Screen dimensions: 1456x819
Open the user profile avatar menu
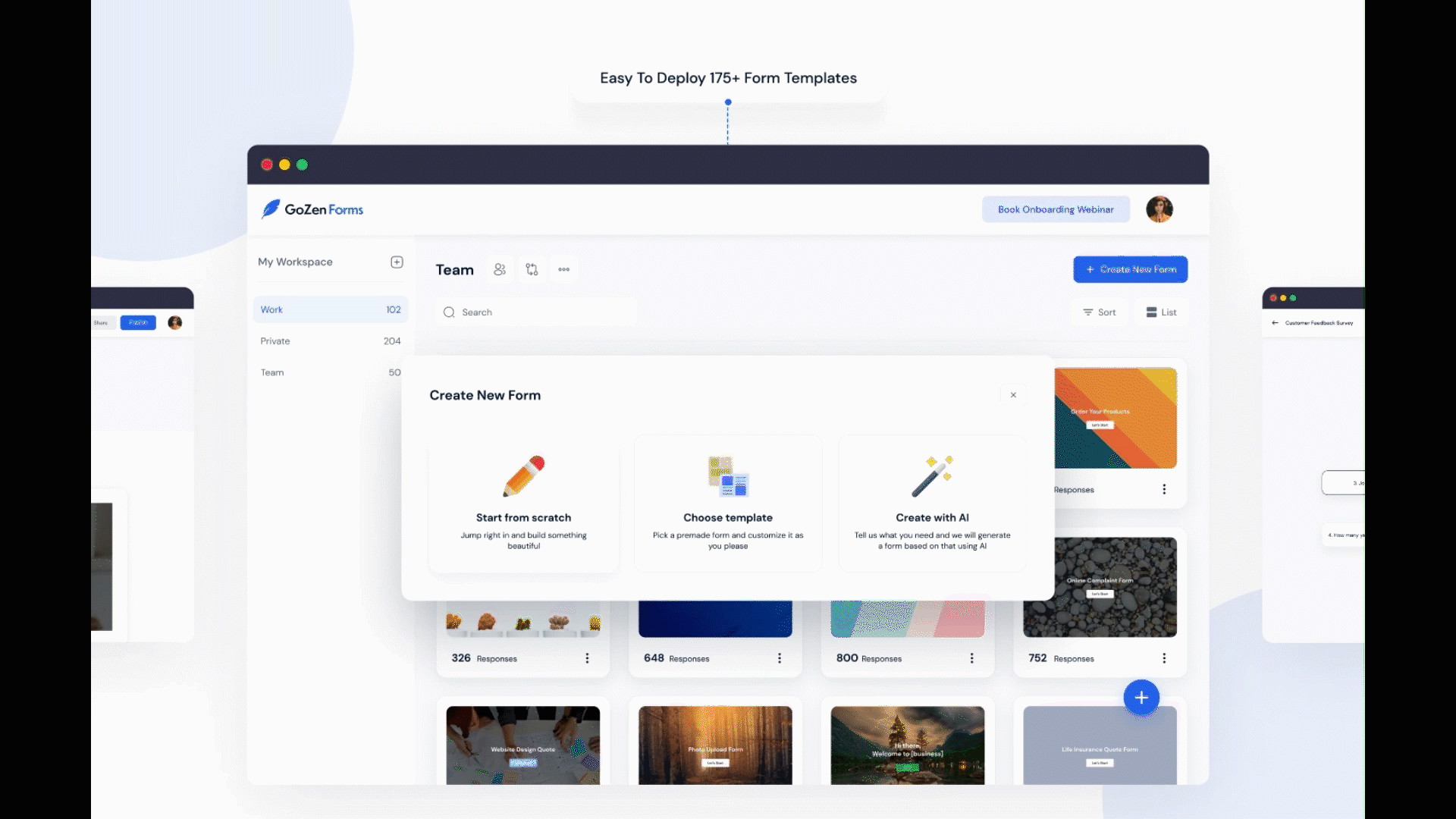[1159, 209]
